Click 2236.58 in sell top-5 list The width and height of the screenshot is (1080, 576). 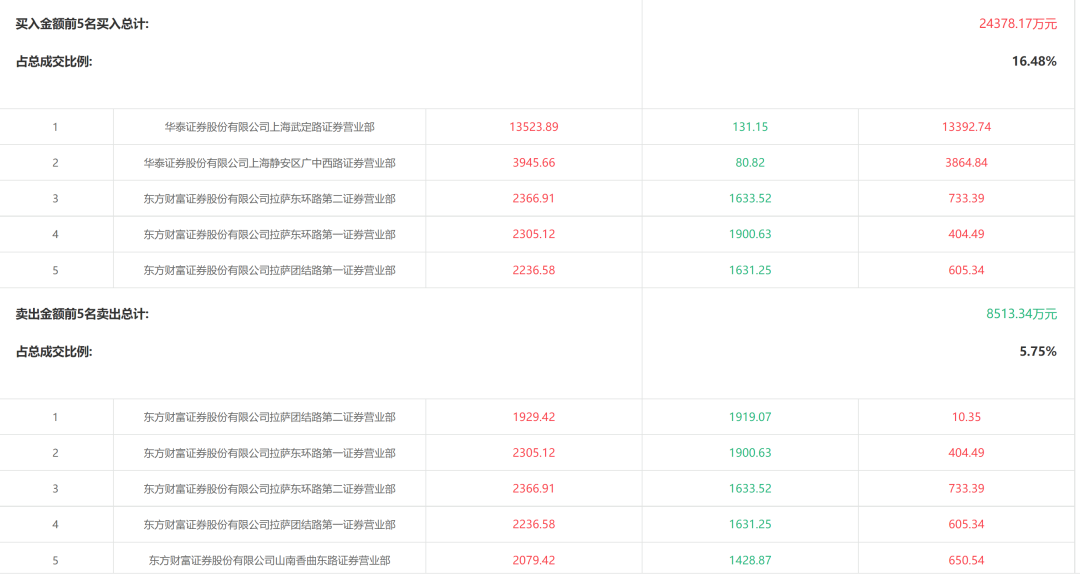[534, 524]
